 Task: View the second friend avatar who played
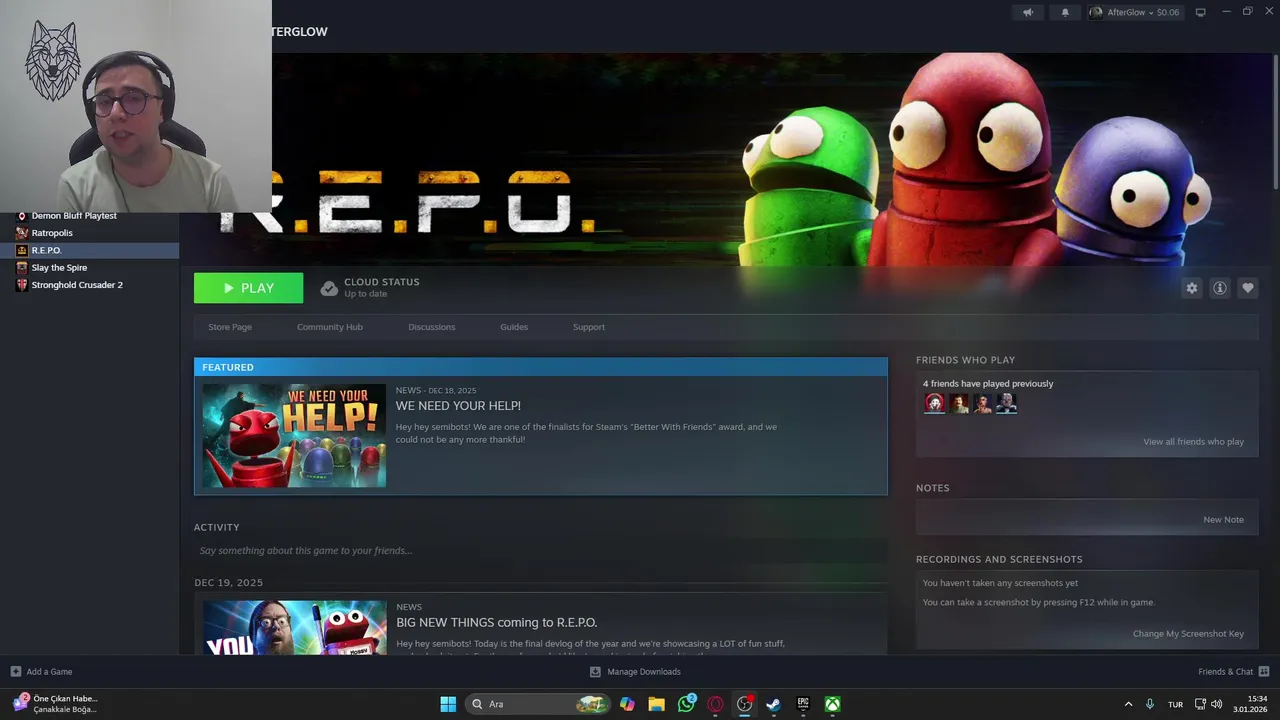[959, 403]
